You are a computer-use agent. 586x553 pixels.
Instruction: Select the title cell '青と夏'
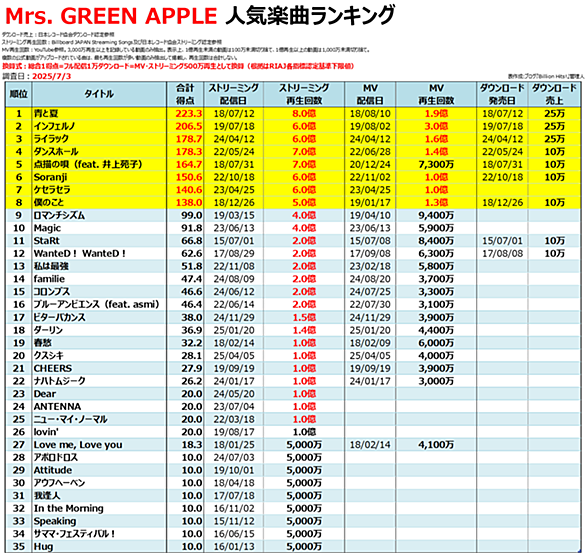(99, 114)
